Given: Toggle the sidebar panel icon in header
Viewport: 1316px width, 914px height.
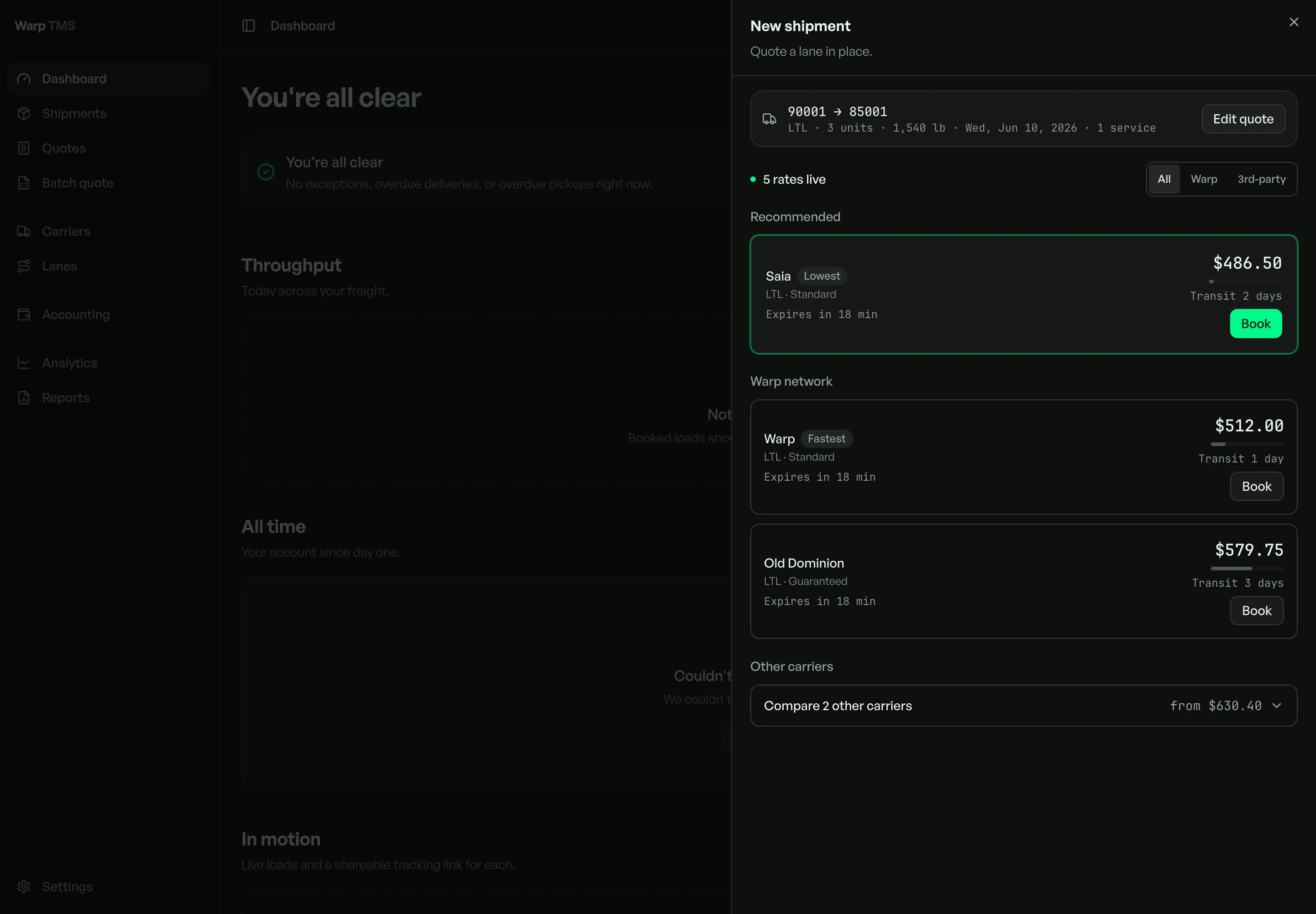Looking at the screenshot, I should 249,26.
